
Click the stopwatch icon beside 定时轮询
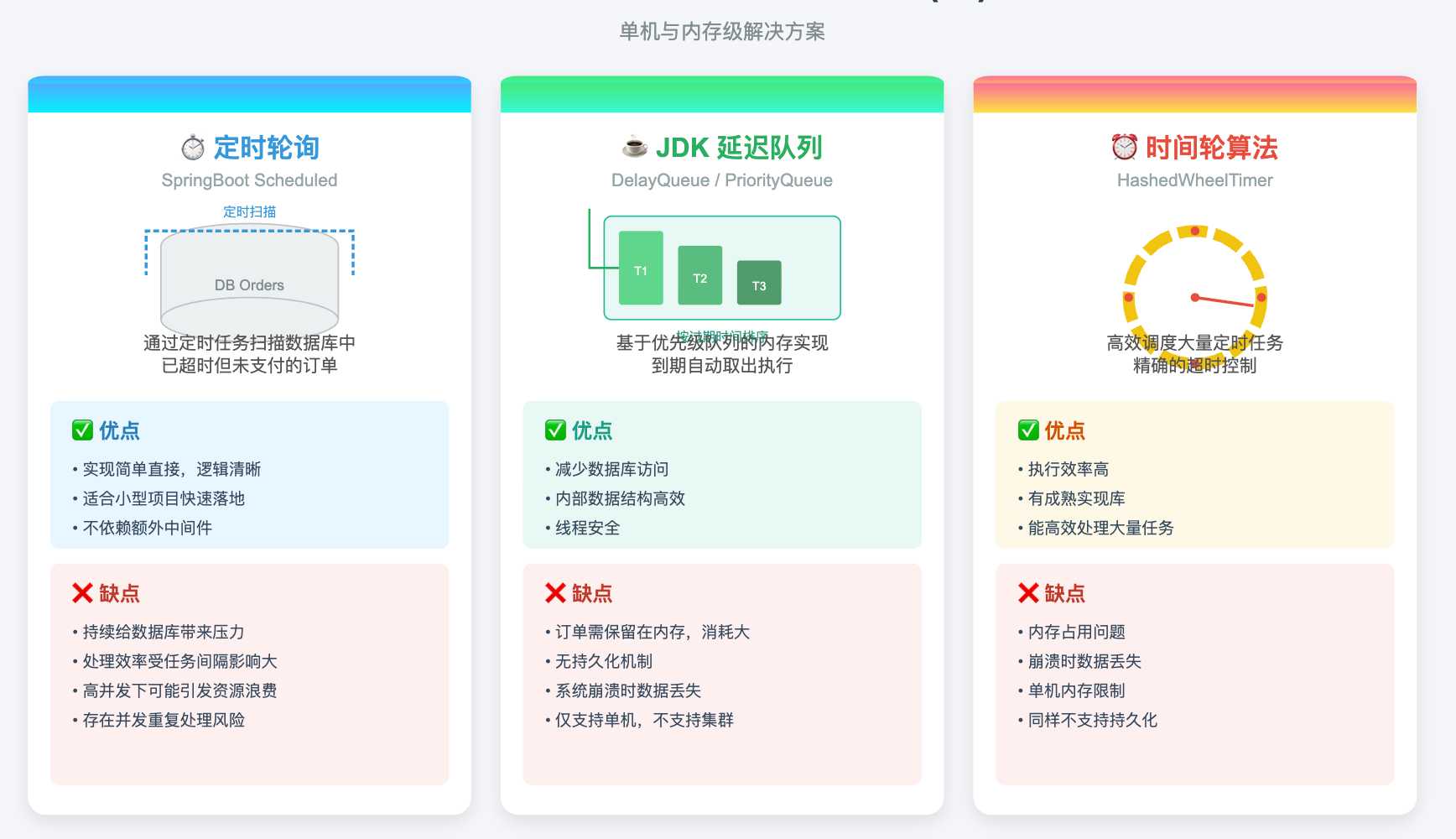click(x=193, y=148)
